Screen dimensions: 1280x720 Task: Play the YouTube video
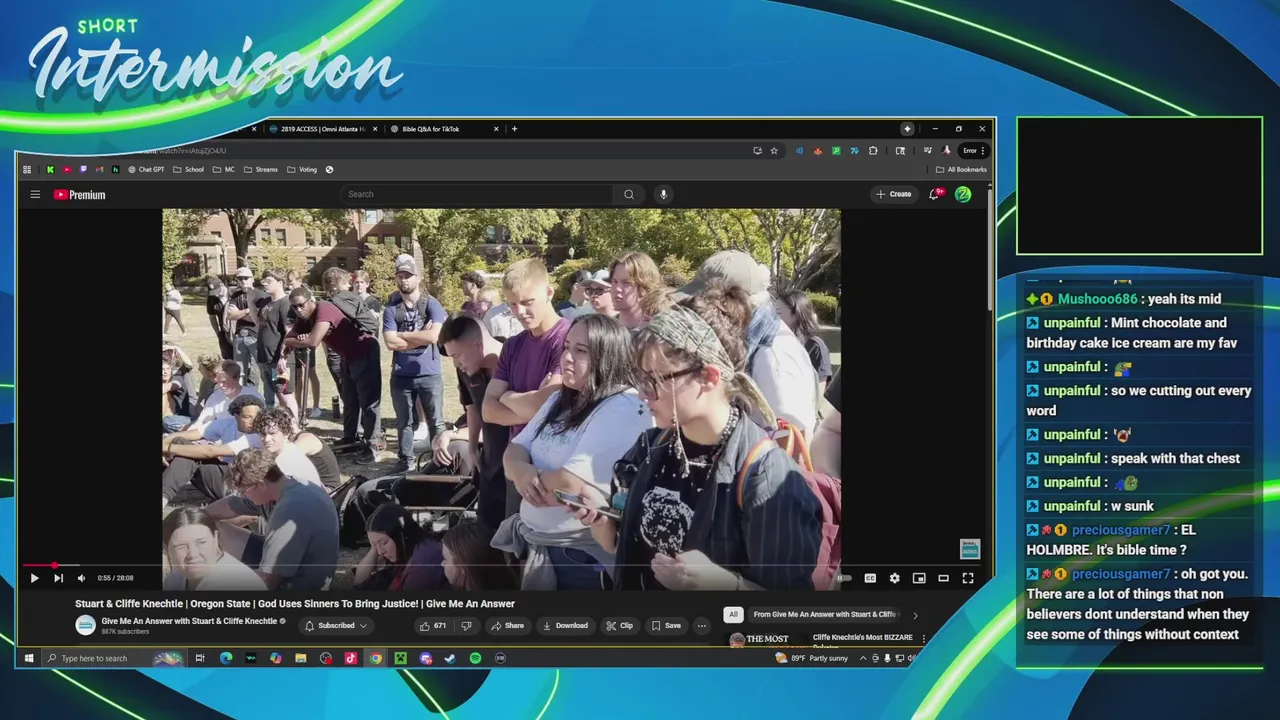[x=34, y=578]
